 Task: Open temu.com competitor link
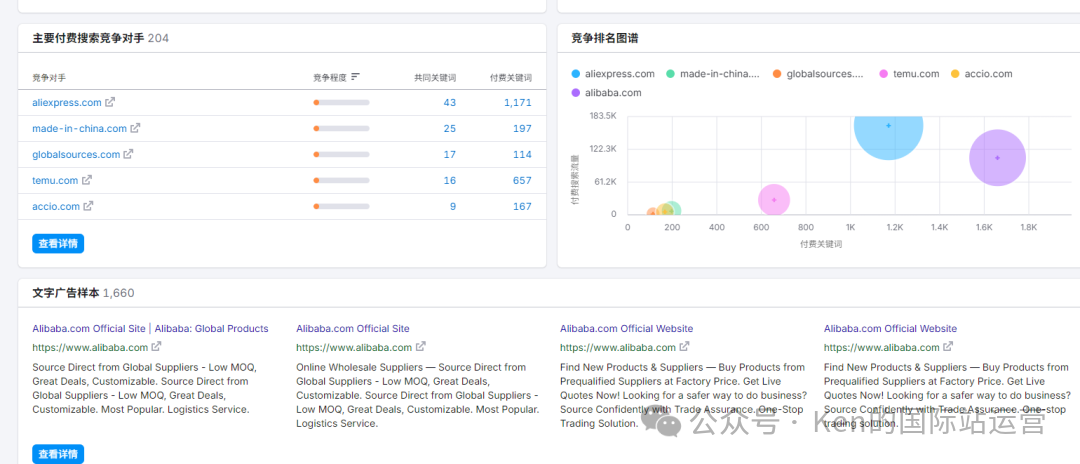55,180
